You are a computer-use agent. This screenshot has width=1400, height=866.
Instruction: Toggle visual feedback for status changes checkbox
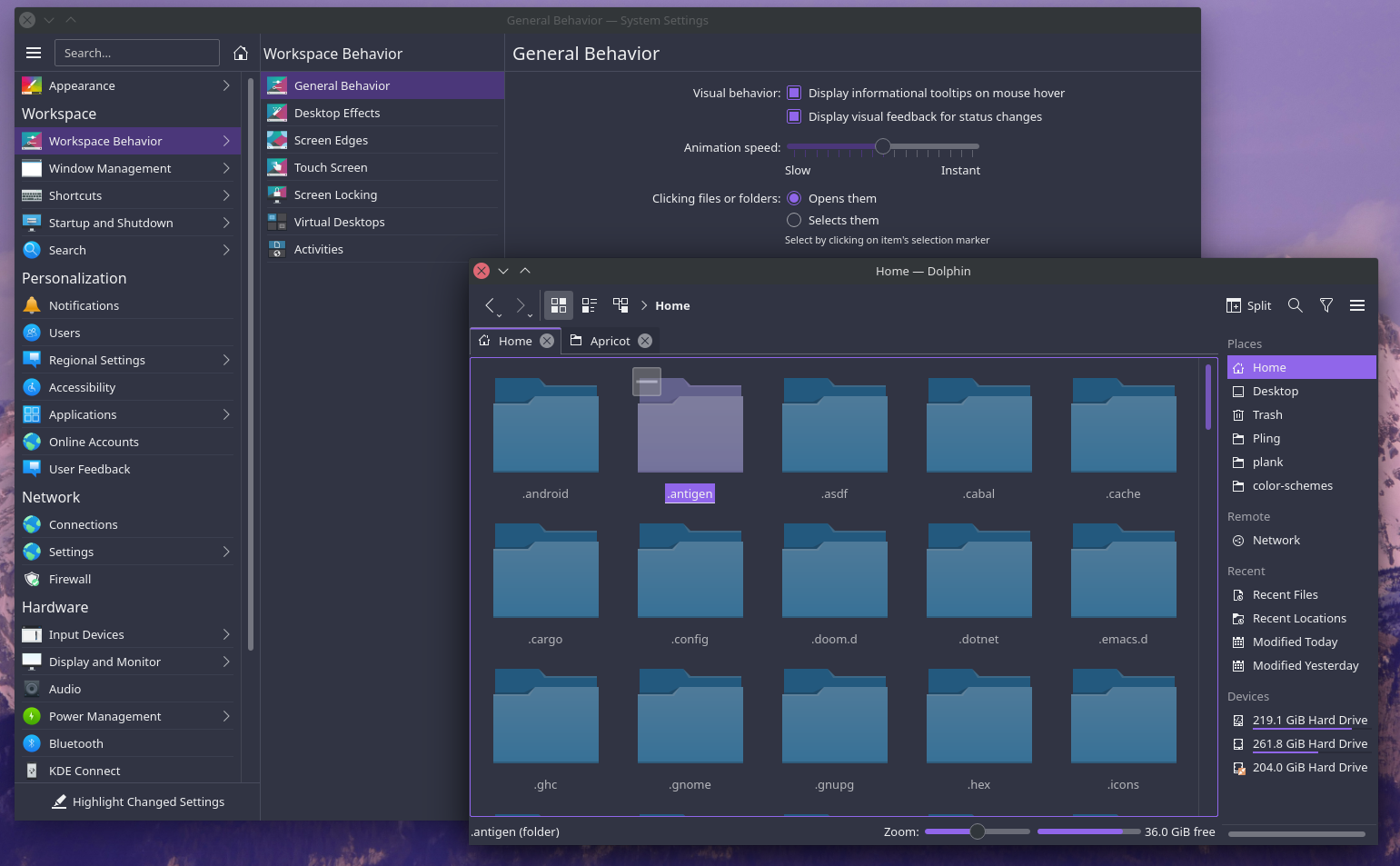coord(794,116)
